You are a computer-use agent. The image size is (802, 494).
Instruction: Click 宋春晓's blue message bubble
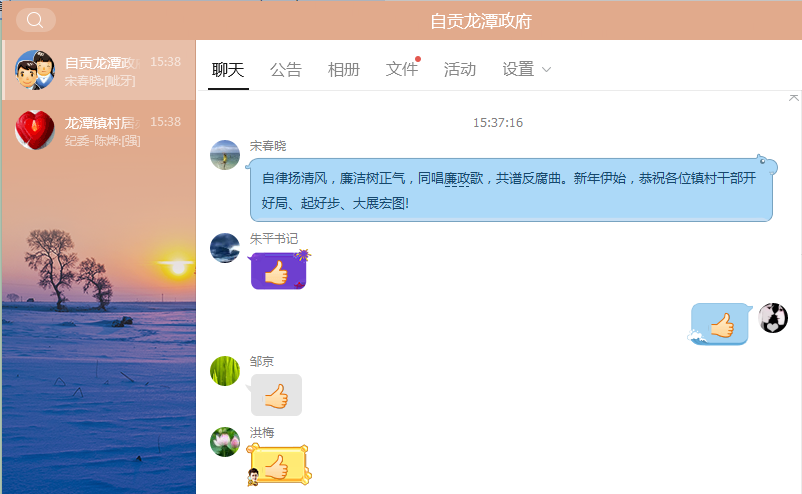pyautogui.click(x=510, y=190)
